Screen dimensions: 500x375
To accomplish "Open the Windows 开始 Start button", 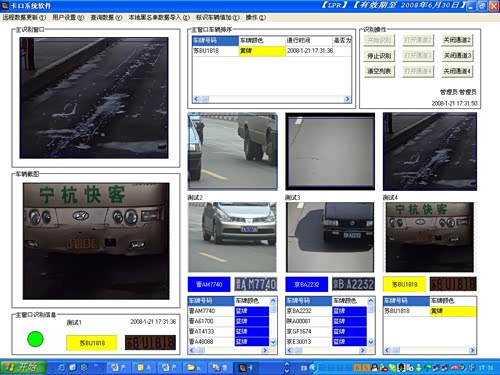I will pyautogui.click(x=23, y=367).
